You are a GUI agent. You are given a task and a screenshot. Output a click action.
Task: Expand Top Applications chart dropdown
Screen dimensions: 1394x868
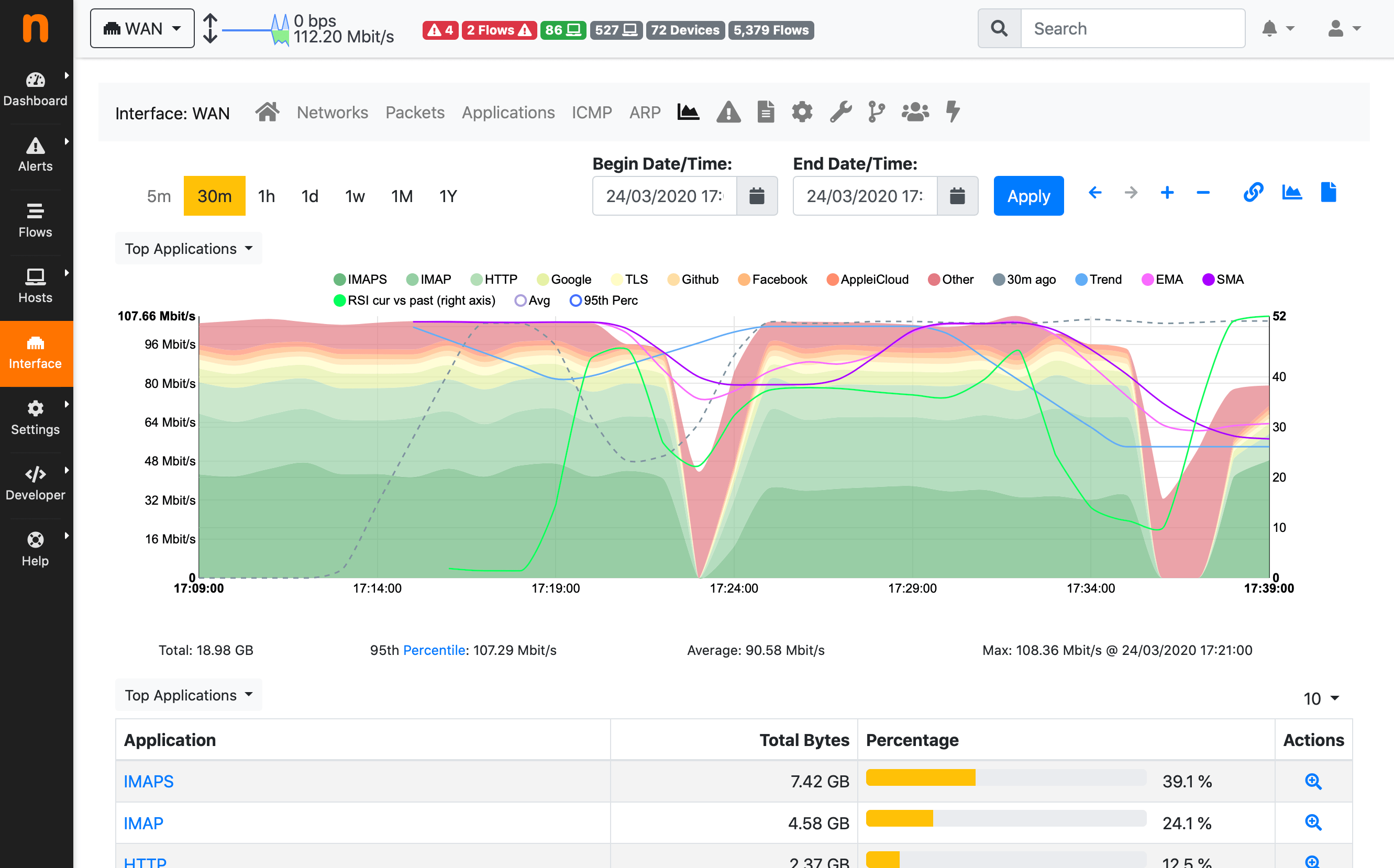[189, 249]
